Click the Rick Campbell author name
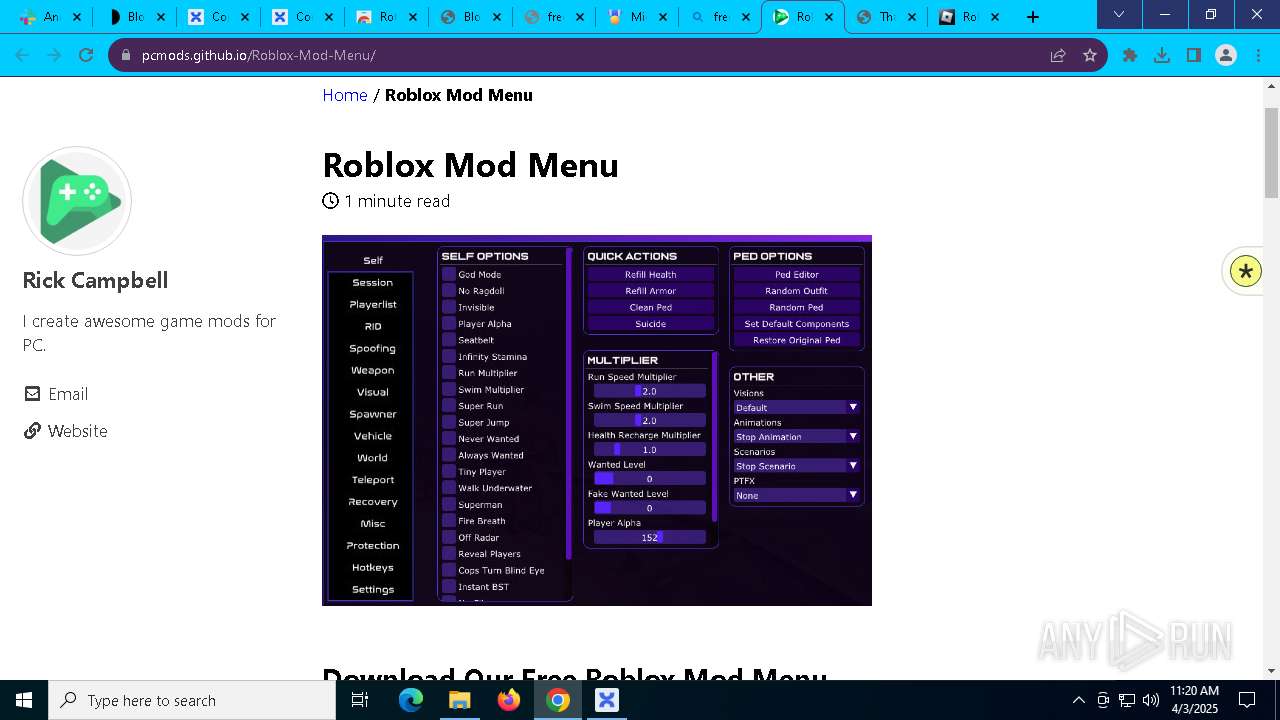 pos(95,280)
